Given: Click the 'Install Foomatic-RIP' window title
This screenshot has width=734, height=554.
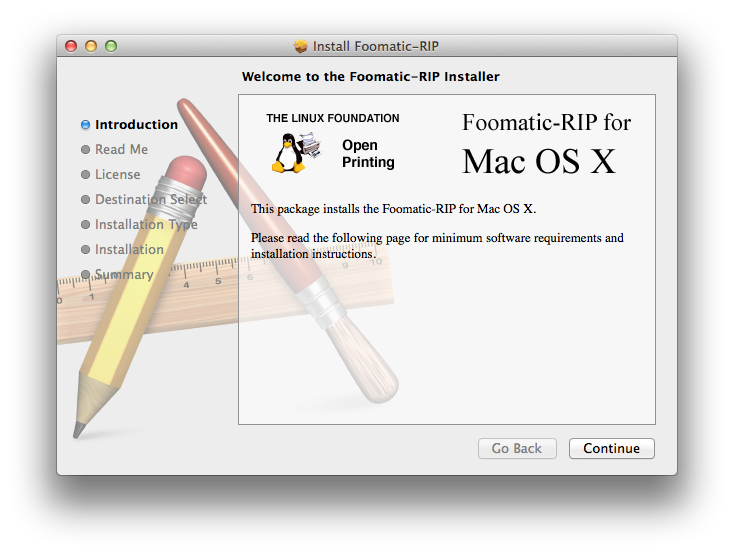Looking at the screenshot, I should point(375,46).
